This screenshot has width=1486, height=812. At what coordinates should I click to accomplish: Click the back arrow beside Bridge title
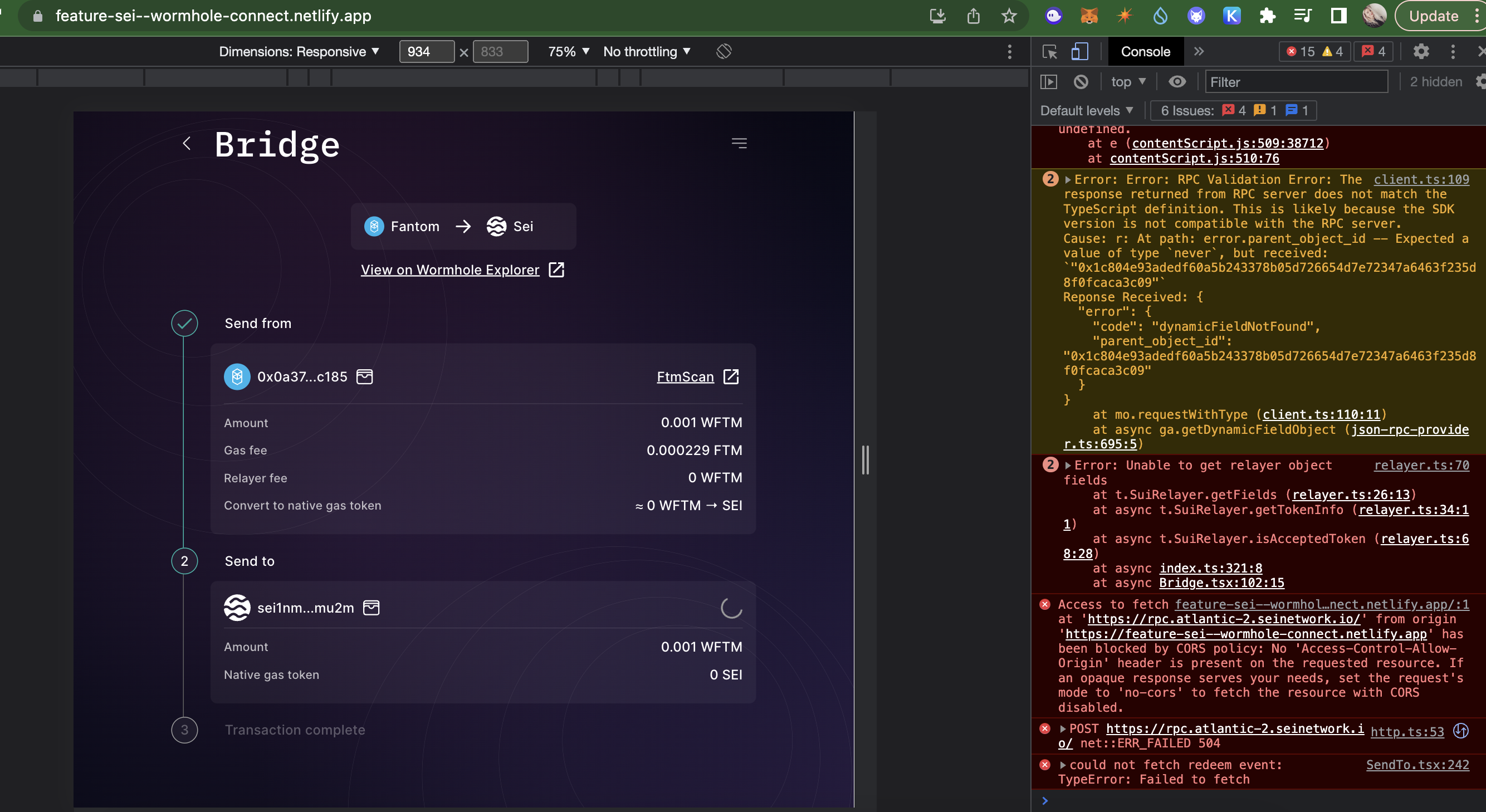[x=187, y=144]
